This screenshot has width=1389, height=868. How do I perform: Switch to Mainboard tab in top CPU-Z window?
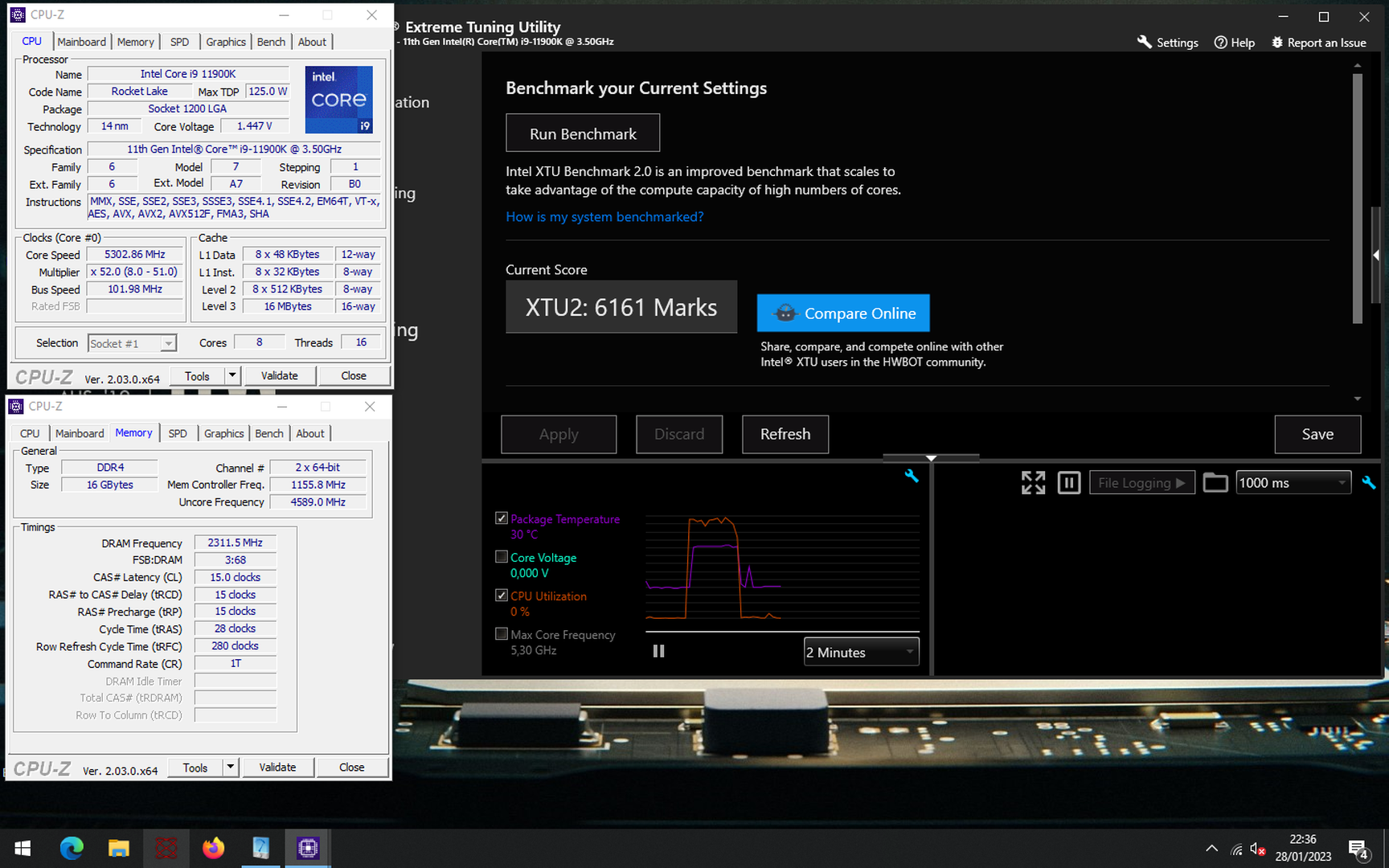[x=81, y=42]
